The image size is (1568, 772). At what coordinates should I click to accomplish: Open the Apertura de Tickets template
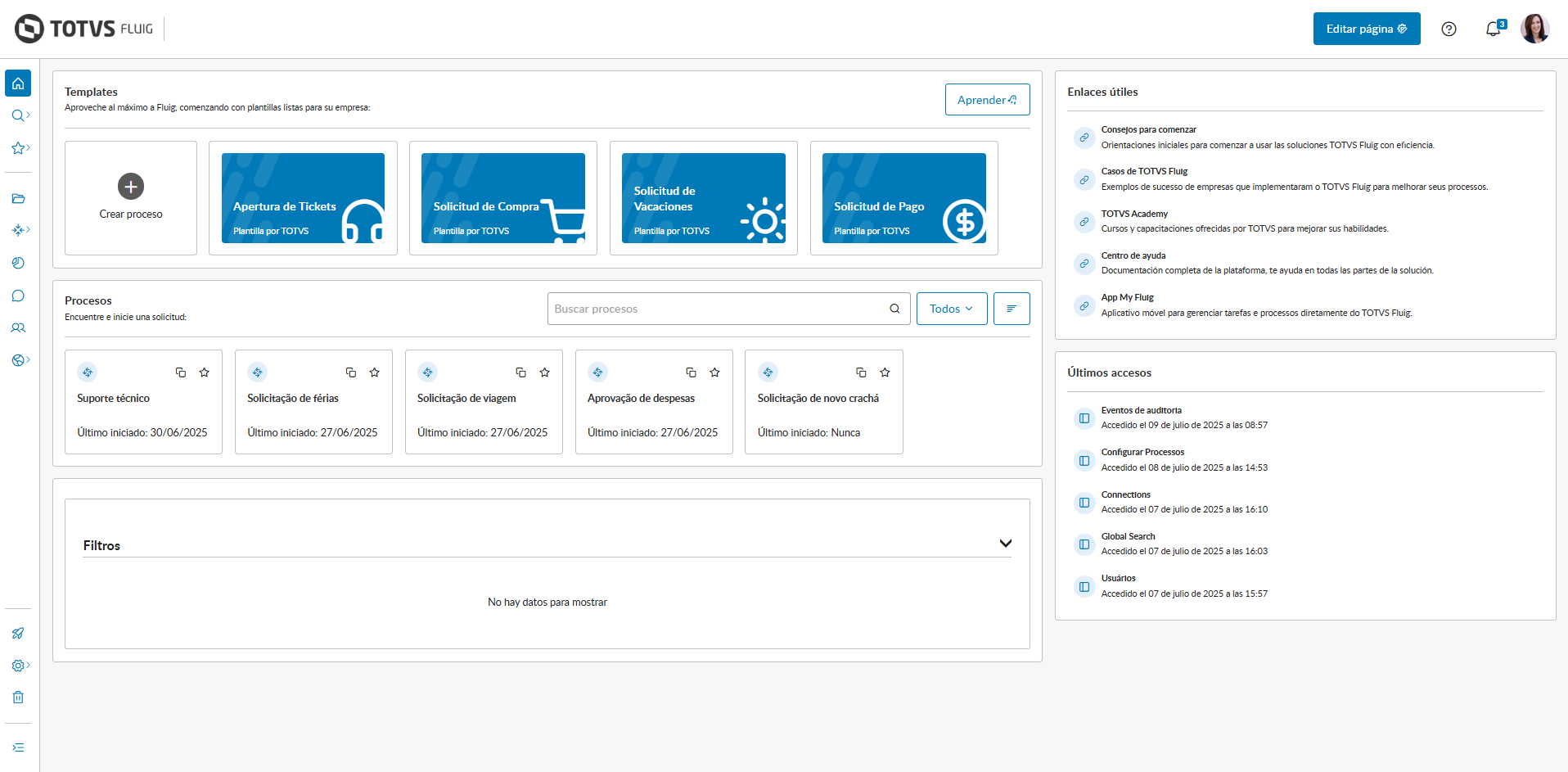[303, 198]
